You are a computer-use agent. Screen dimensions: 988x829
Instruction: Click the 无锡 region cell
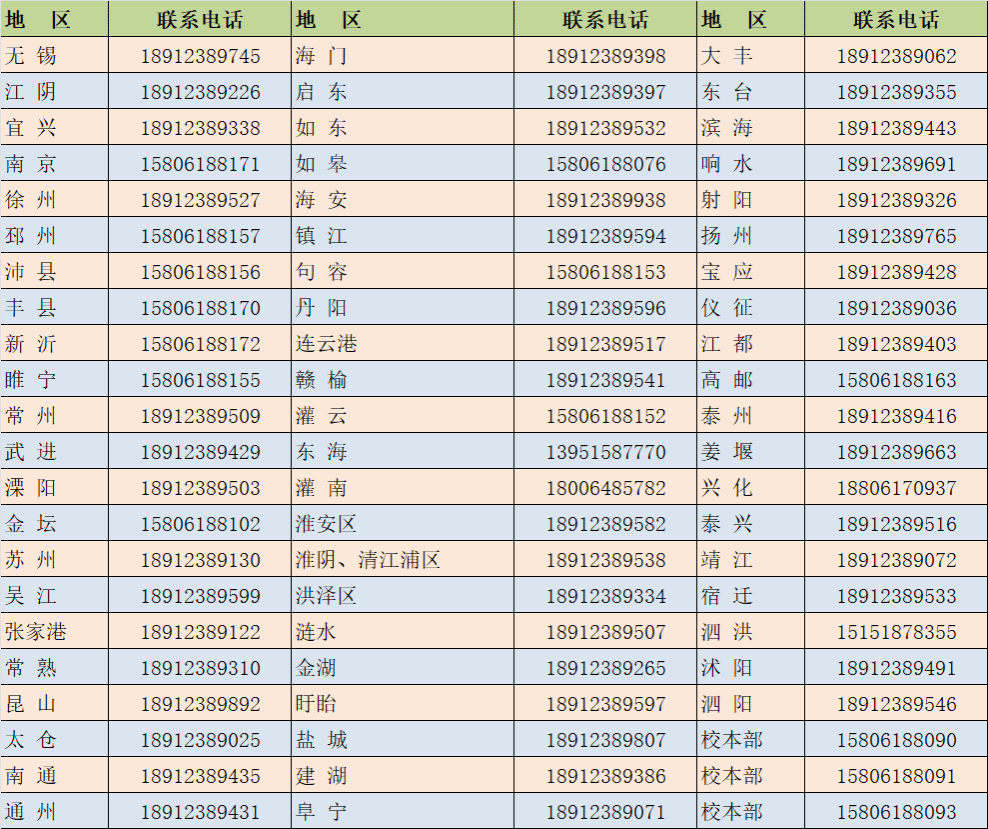[31, 56]
